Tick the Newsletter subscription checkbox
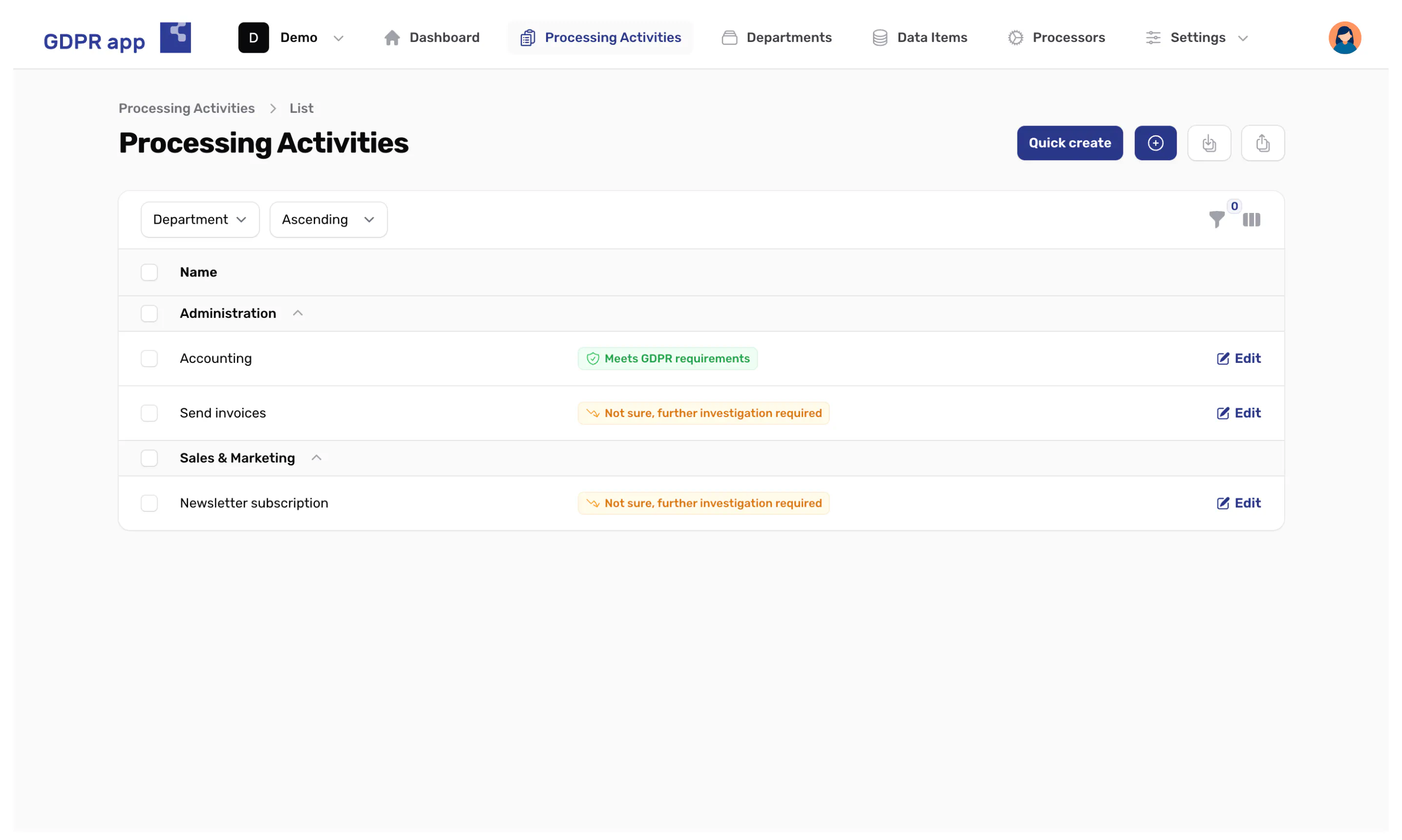The image size is (1402, 840). (x=149, y=503)
